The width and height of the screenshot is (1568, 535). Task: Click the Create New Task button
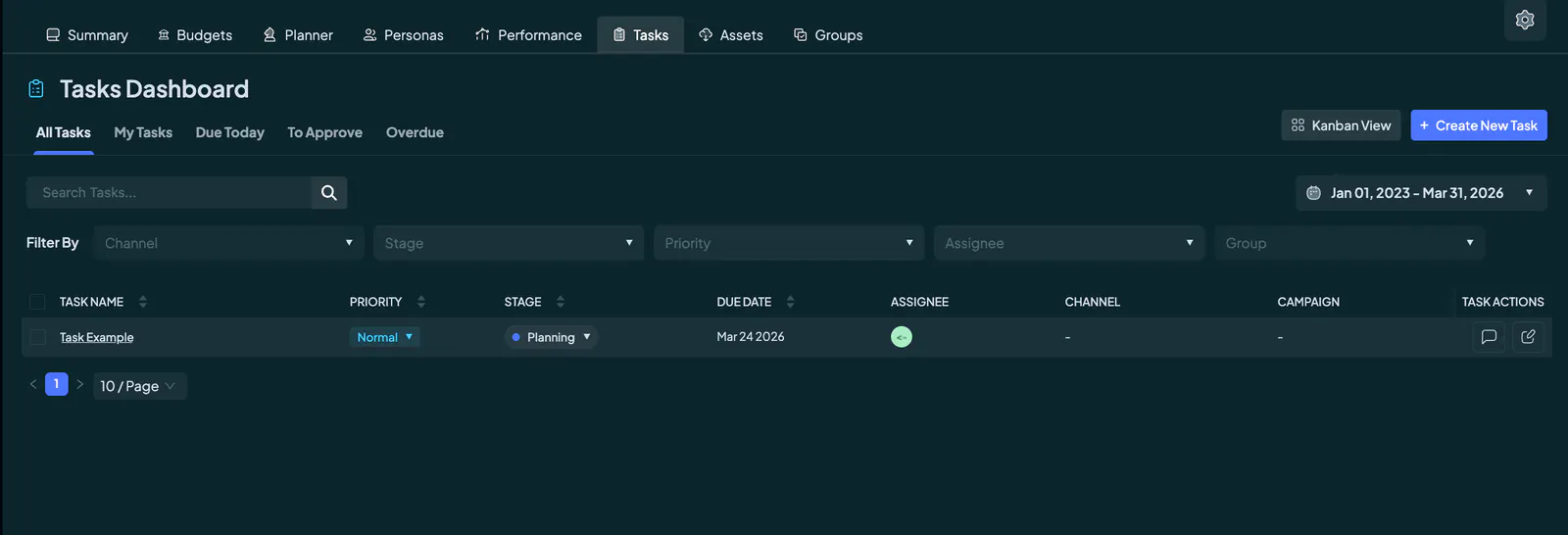click(1479, 125)
